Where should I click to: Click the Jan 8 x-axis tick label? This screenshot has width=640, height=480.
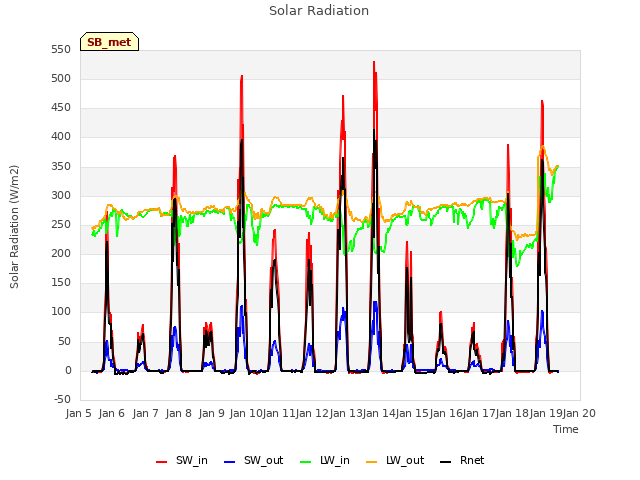tap(179, 413)
